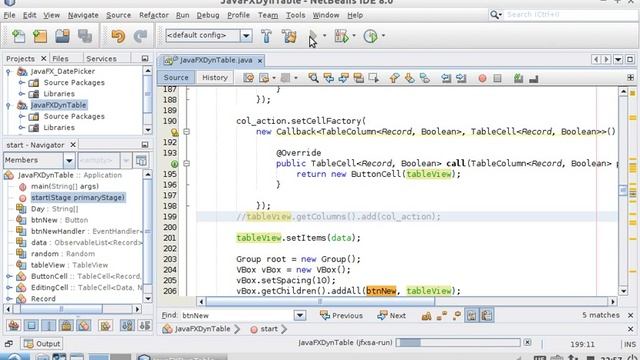Expand the JavaFX_DatePicker project node
This screenshot has width=640, height=360.
(x=8, y=71)
